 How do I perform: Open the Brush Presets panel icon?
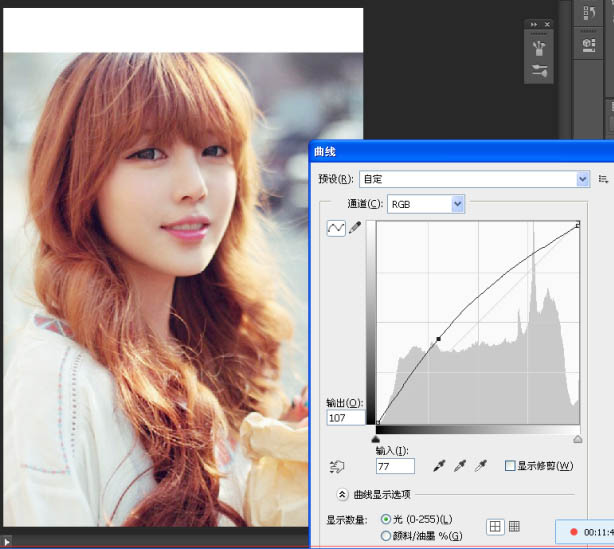[x=540, y=71]
